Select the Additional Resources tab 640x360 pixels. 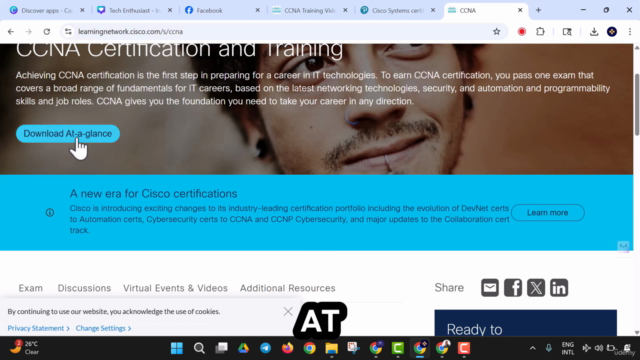coord(288,288)
